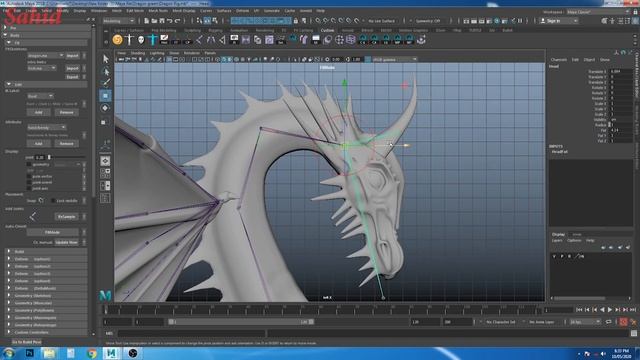This screenshot has height=360, width=640.
Task: Open the FitSkeletons file dropdown
Action: [x=46, y=56]
